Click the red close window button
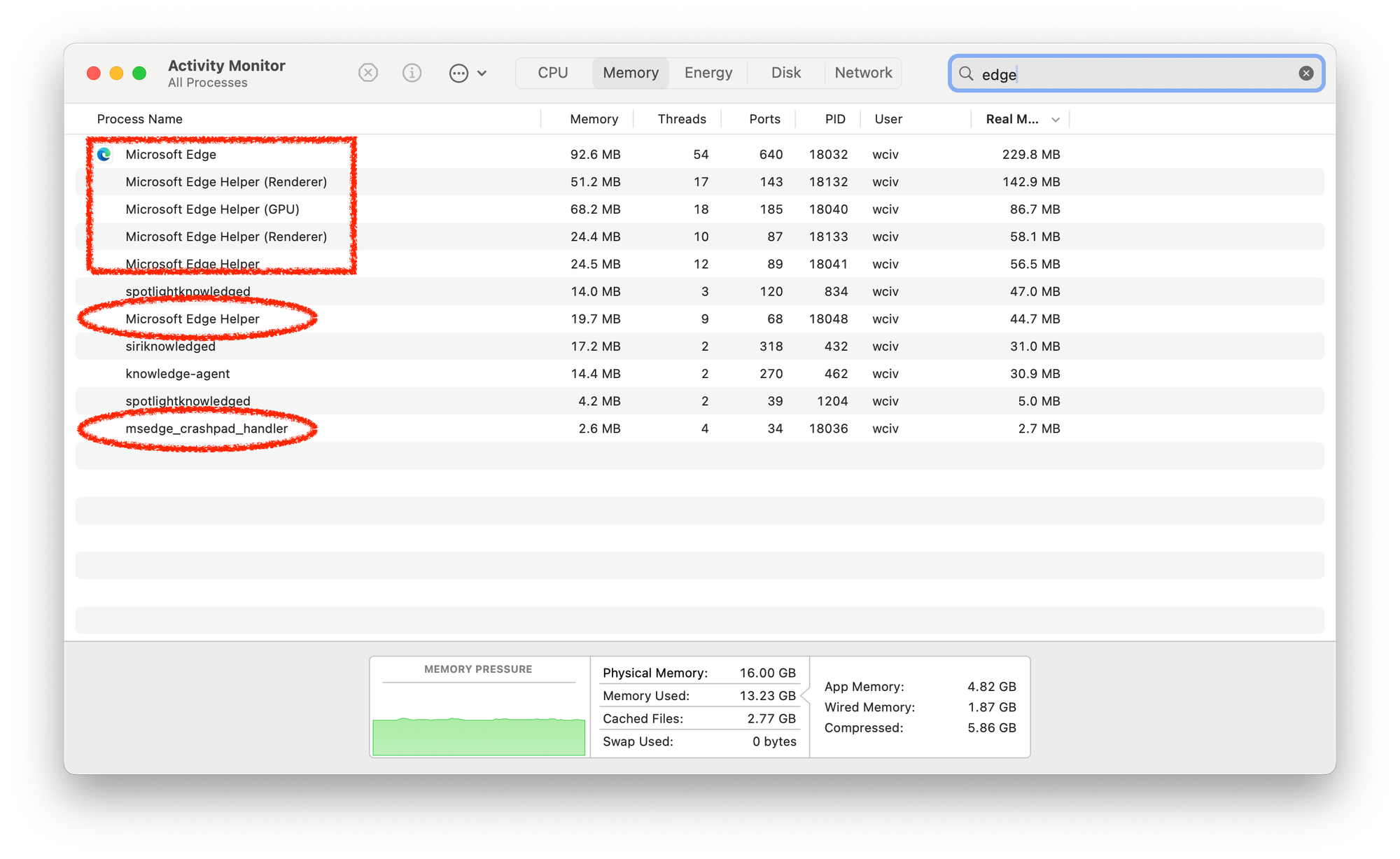Screen dimensions: 1400x859 (x=94, y=73)
